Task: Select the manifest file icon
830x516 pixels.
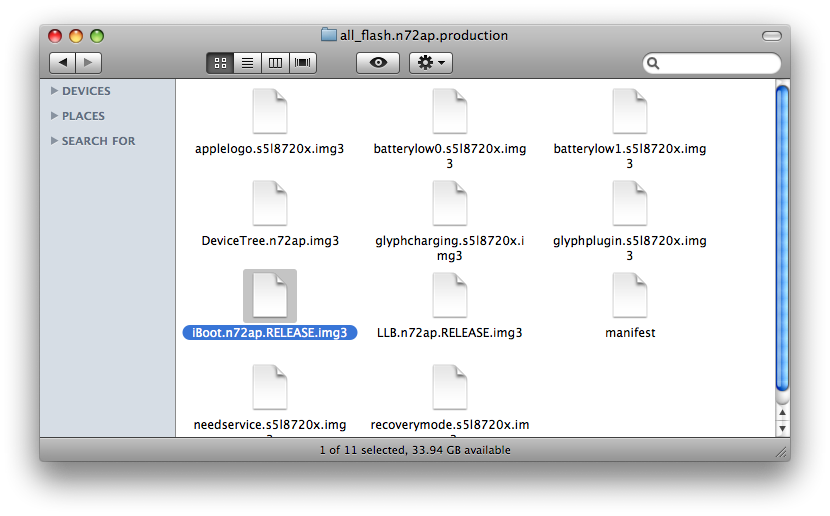Action: 629,295
